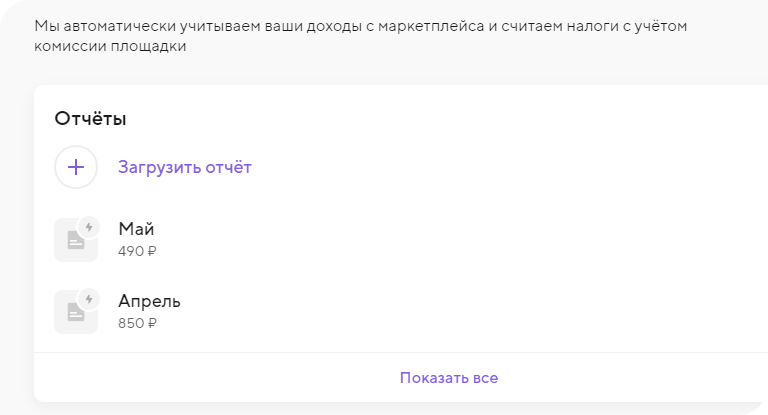Click lightning badge on Апрель report
Viewport: 768px width, 415px height.
89,299
